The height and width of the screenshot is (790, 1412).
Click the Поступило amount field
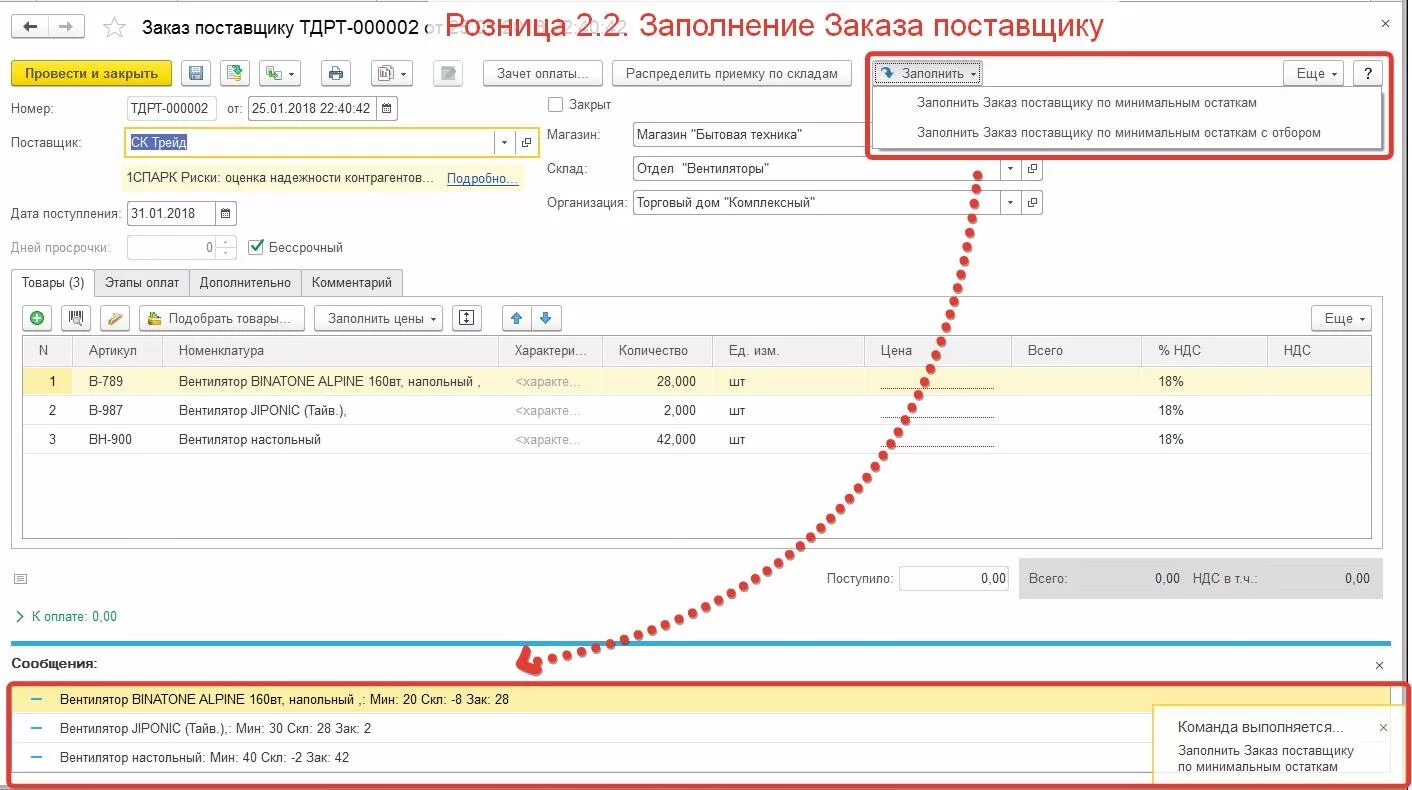954,578
